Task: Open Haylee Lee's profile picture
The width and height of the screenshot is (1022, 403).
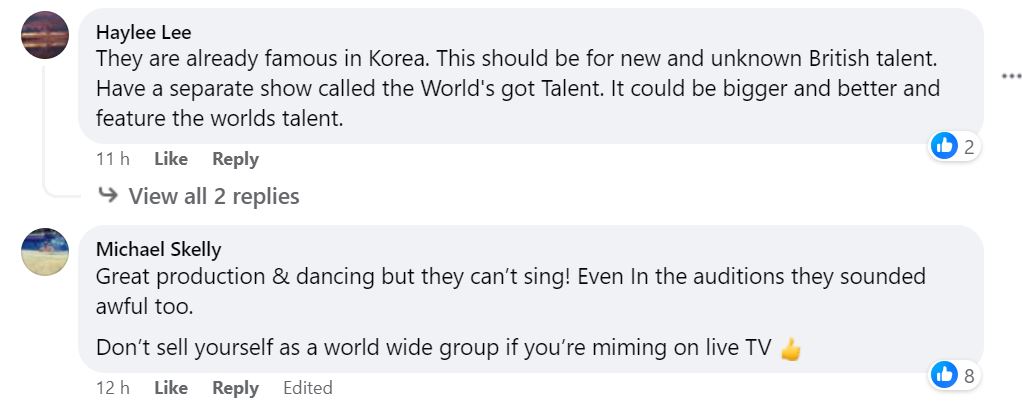Action: [45, 34]
